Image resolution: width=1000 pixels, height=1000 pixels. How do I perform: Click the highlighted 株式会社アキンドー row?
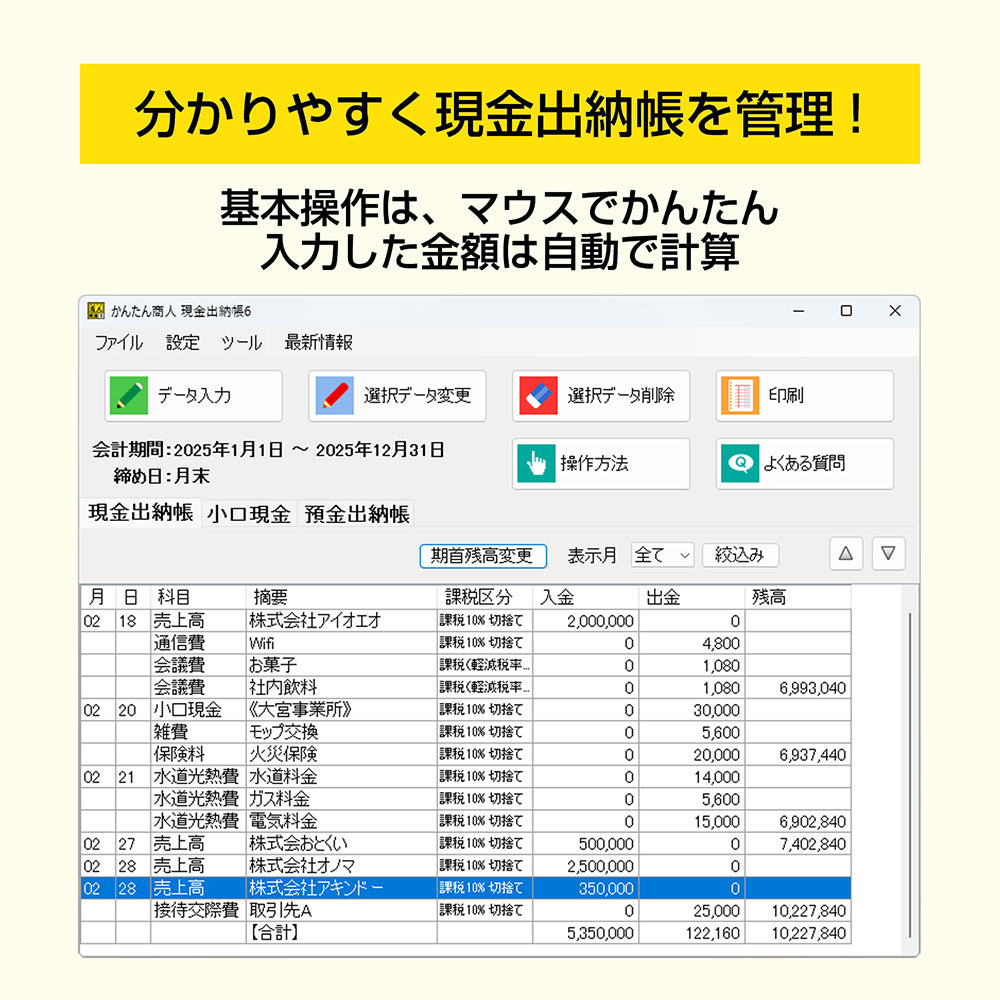(466, 888)
